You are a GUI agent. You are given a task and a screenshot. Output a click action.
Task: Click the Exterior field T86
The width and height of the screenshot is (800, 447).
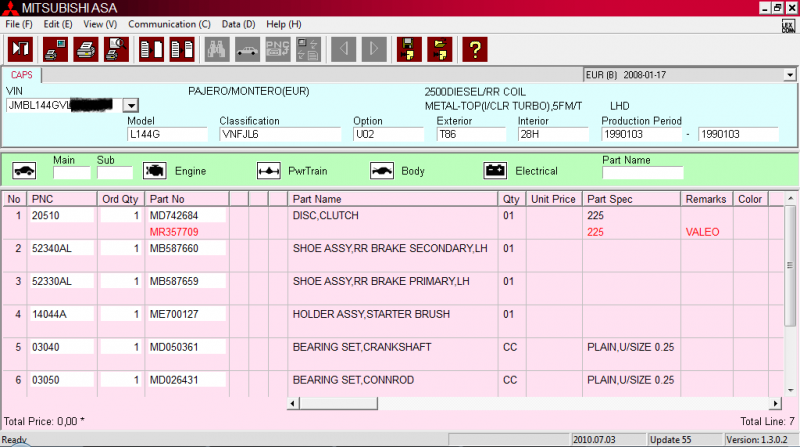pos(471,134)
